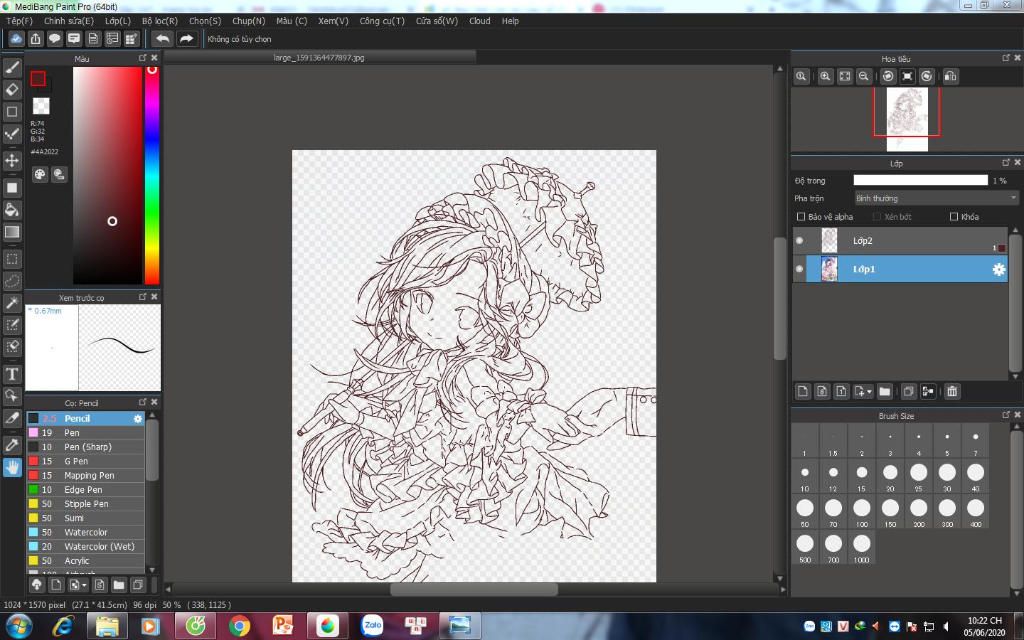Image resolution: width=1024 pixels, height=640 pixels.
Task: Open the Cloud menu
Action: click(479, 21)
